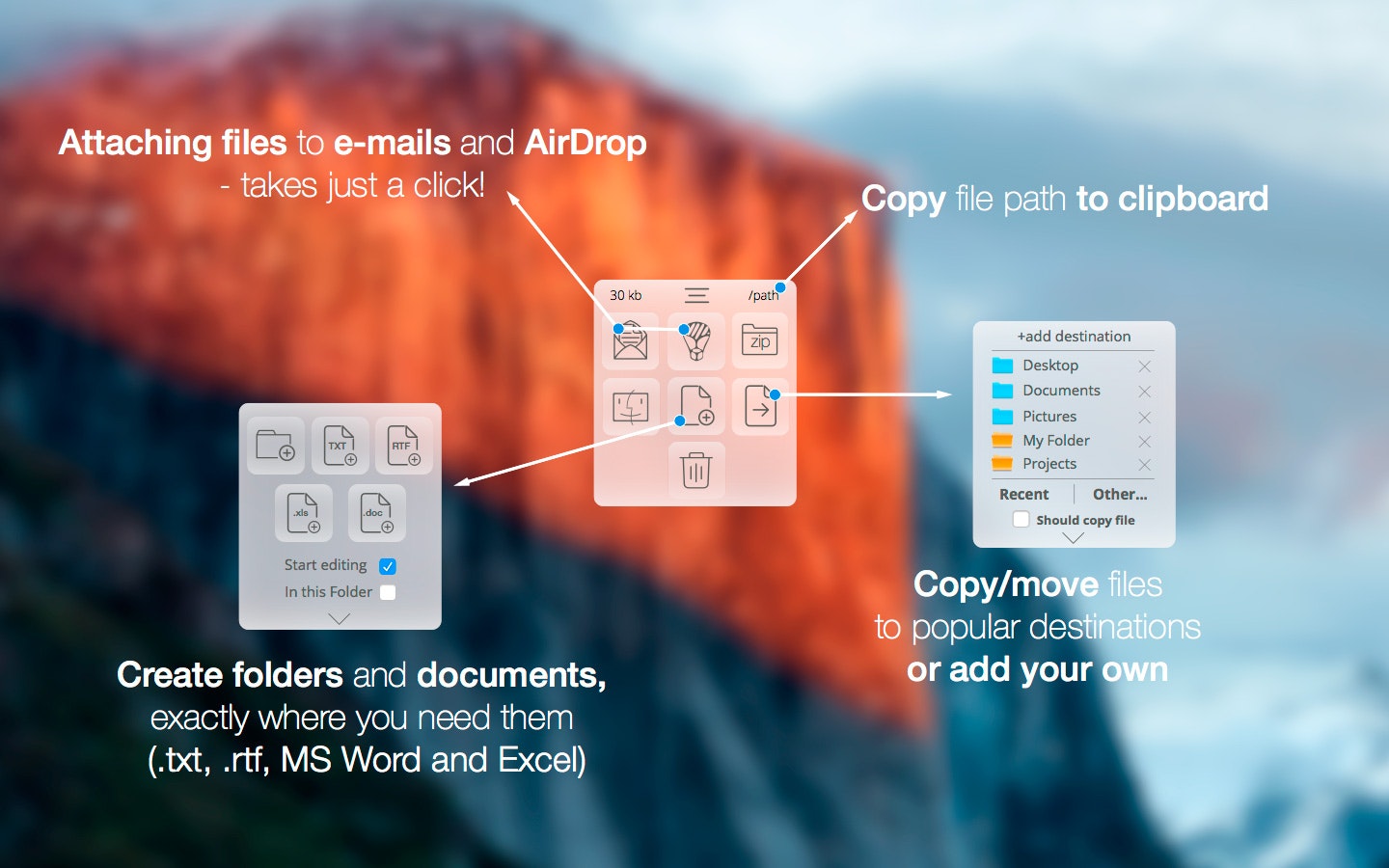Open the hamburger menu in center panel

[696, 295]
